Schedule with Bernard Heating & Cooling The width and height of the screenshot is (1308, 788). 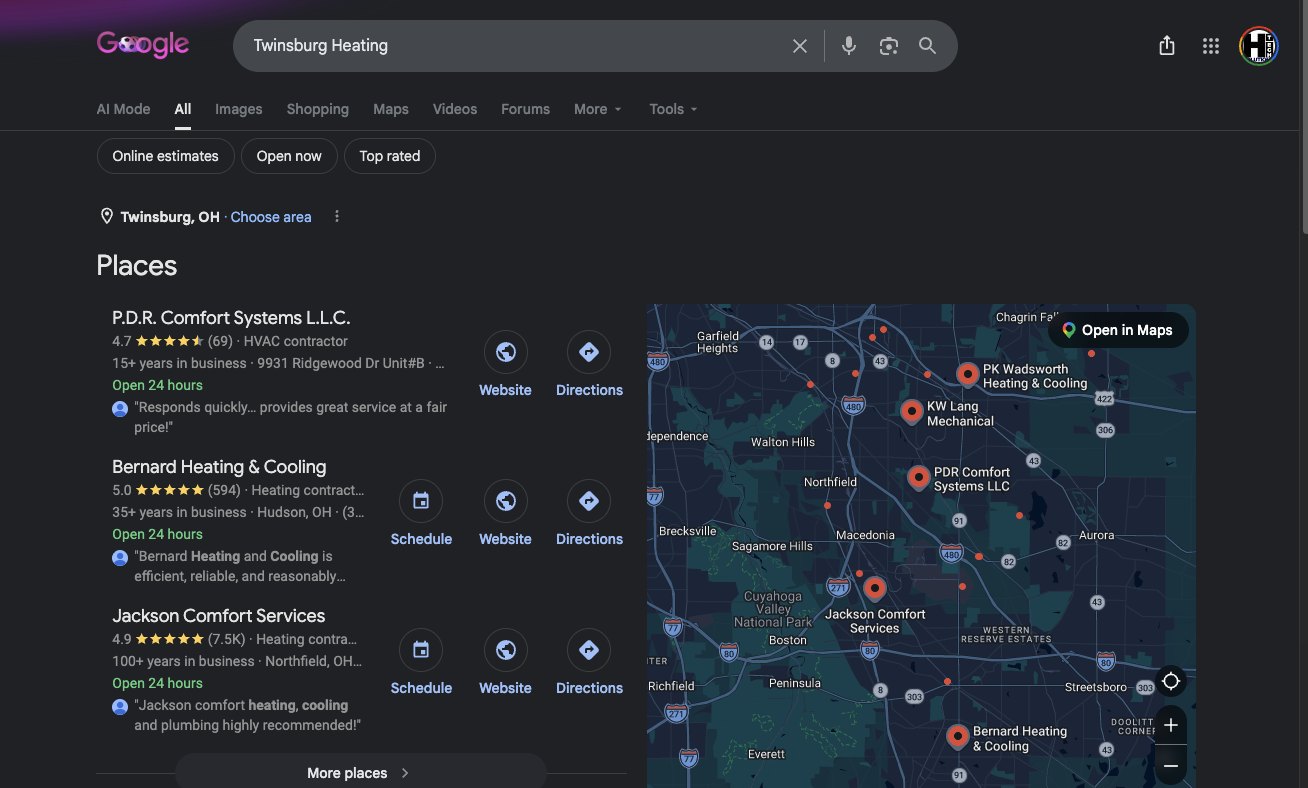421,501
